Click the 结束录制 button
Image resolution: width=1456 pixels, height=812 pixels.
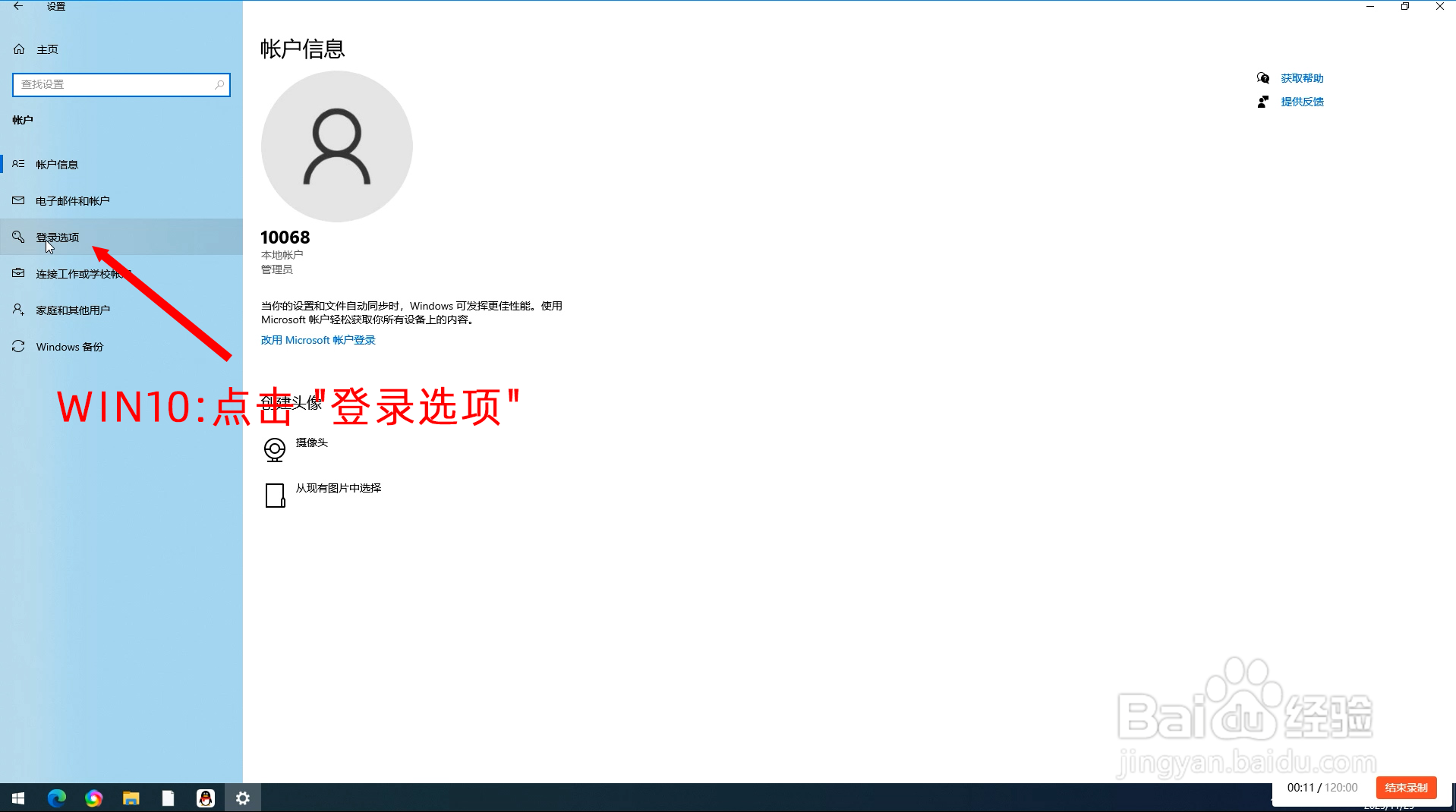(x=1406, y=788)
